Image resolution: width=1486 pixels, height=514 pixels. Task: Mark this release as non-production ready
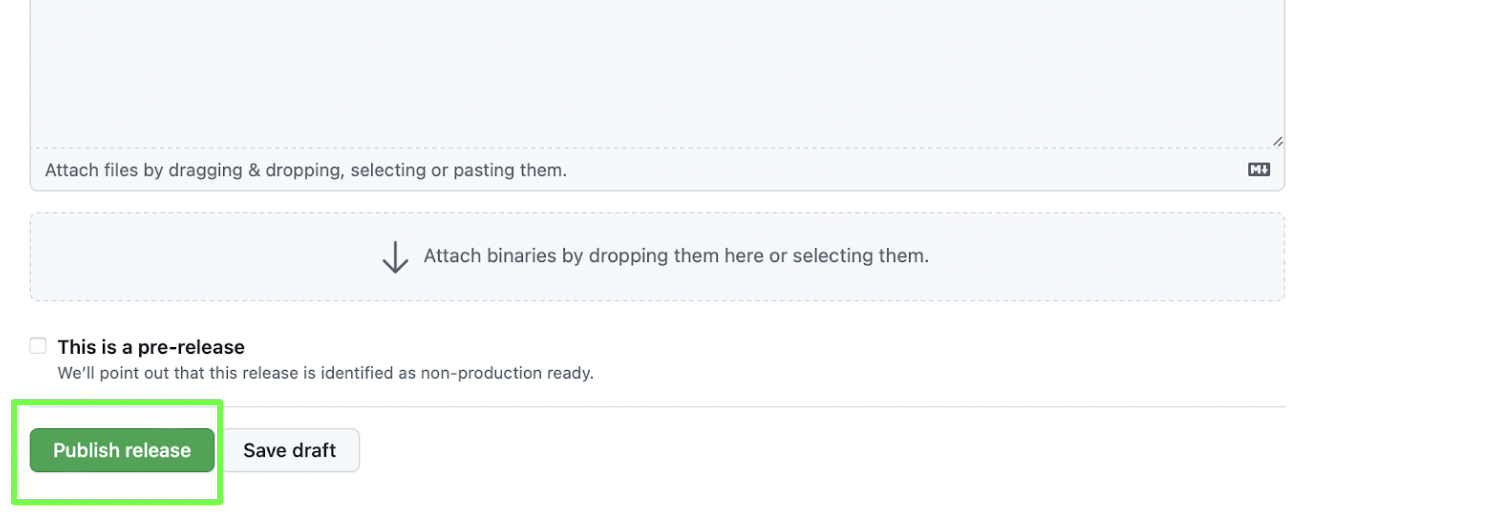coord(38,346)
